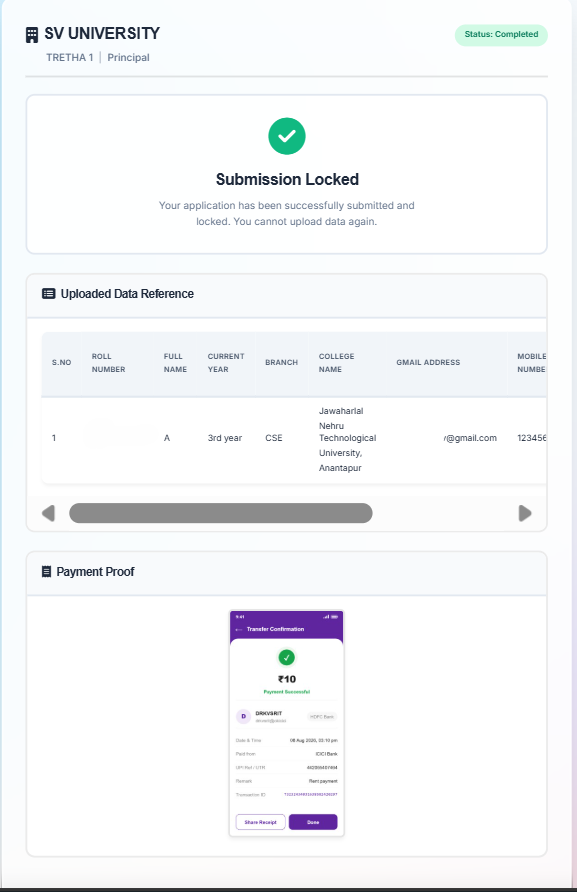Screen dimensions: 577x892
Task: Click the green Submission Locked checkmark icon
Action: [x=287, y=136]
